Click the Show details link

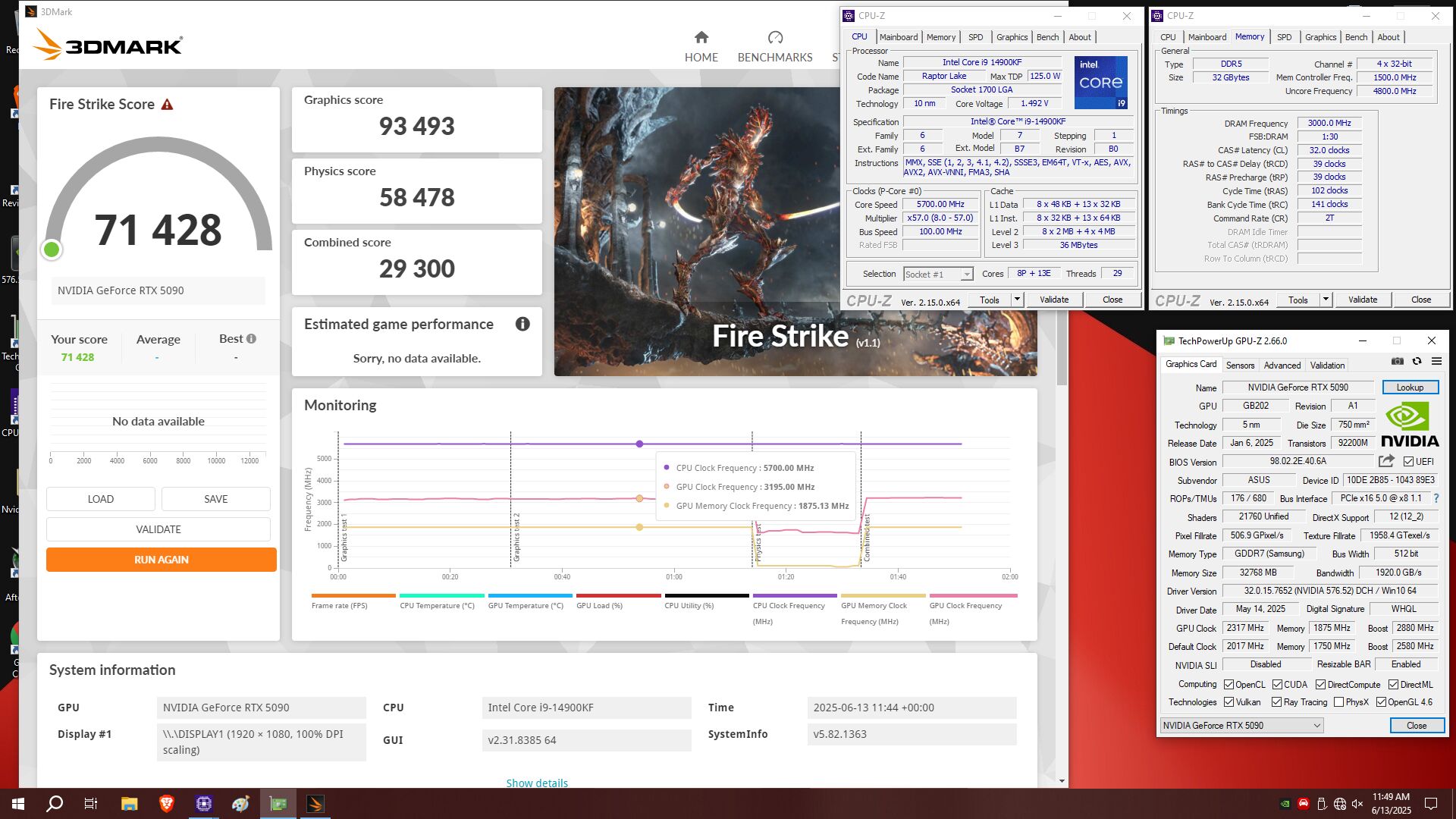pos(537,783)
